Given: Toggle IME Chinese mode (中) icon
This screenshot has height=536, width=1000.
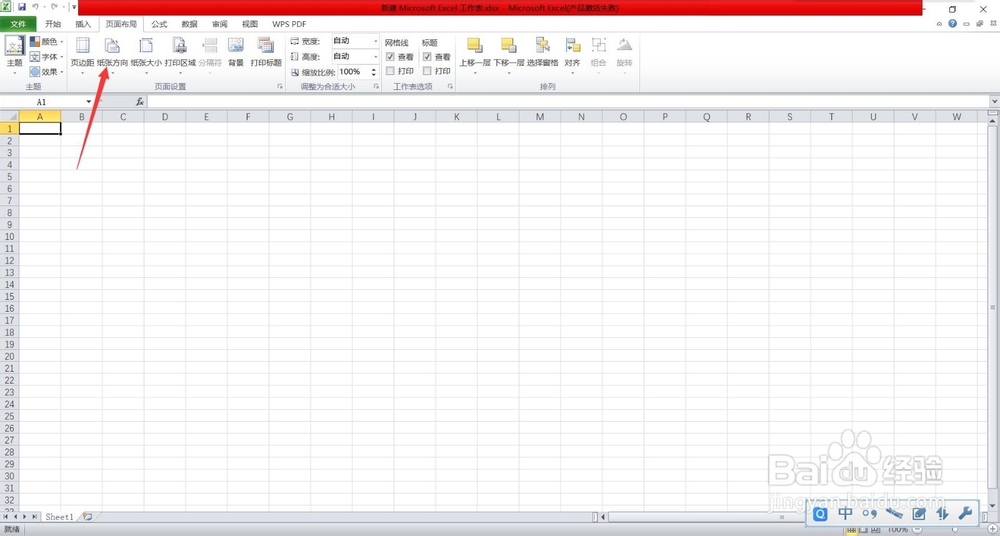Looking at the screenshot, I should (845, 513).
